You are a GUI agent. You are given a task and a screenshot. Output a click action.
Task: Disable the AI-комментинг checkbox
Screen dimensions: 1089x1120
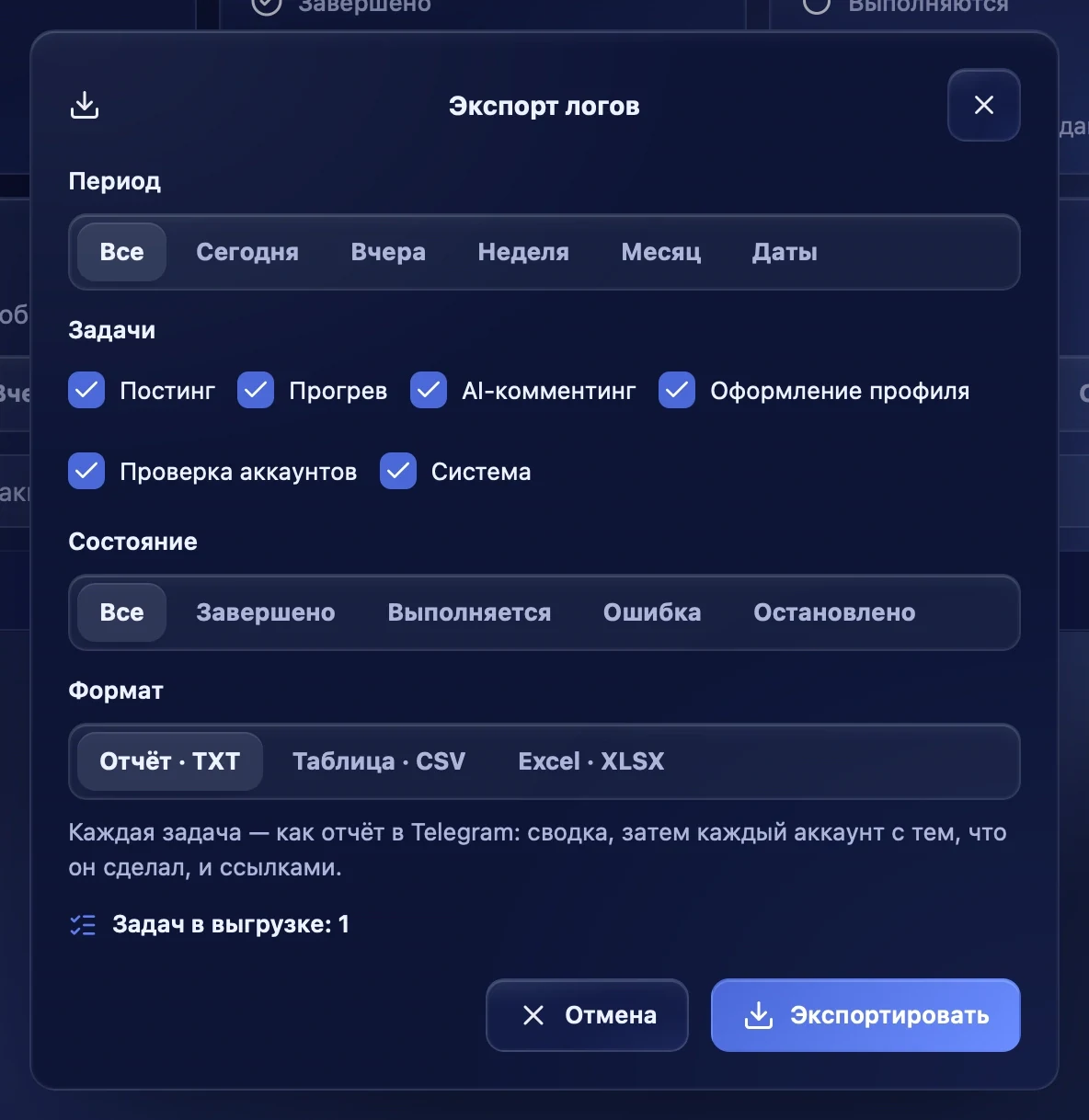tap(429, 390)
